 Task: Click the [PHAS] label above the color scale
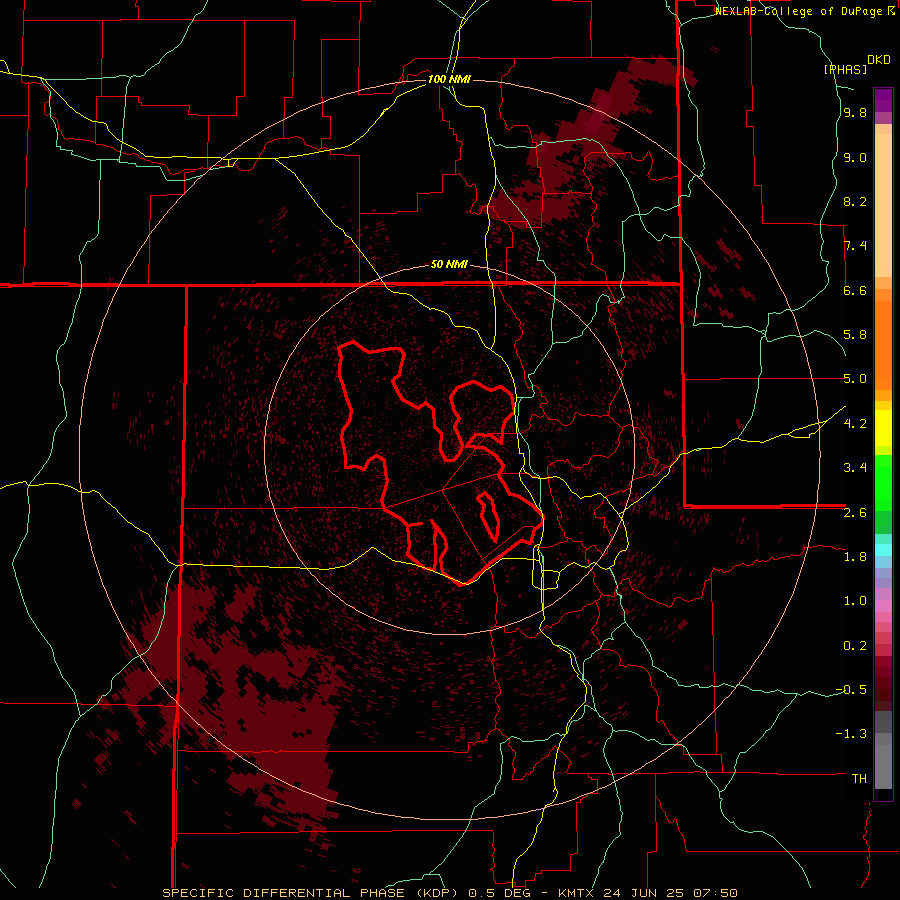pyautogui.click(x=845, y=69)
